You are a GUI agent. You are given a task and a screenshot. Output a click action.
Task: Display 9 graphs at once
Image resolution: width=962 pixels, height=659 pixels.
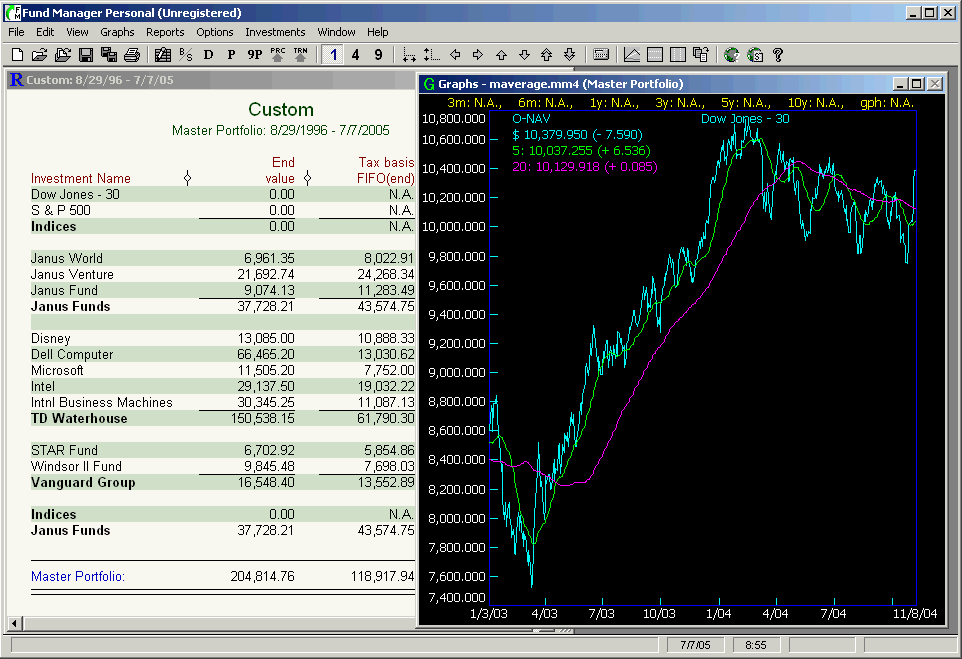point(378,54)
